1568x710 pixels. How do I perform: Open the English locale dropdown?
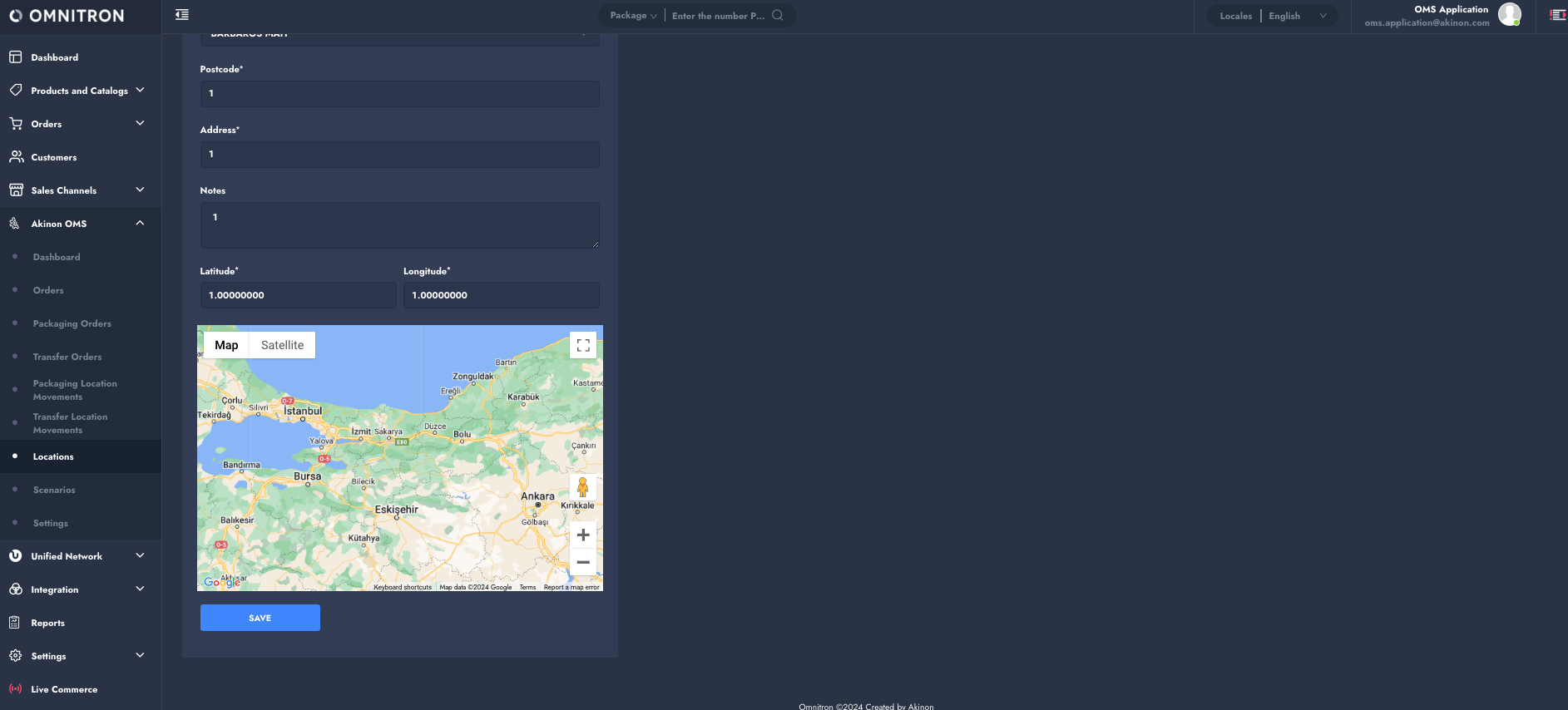(x=1297, y=16)
